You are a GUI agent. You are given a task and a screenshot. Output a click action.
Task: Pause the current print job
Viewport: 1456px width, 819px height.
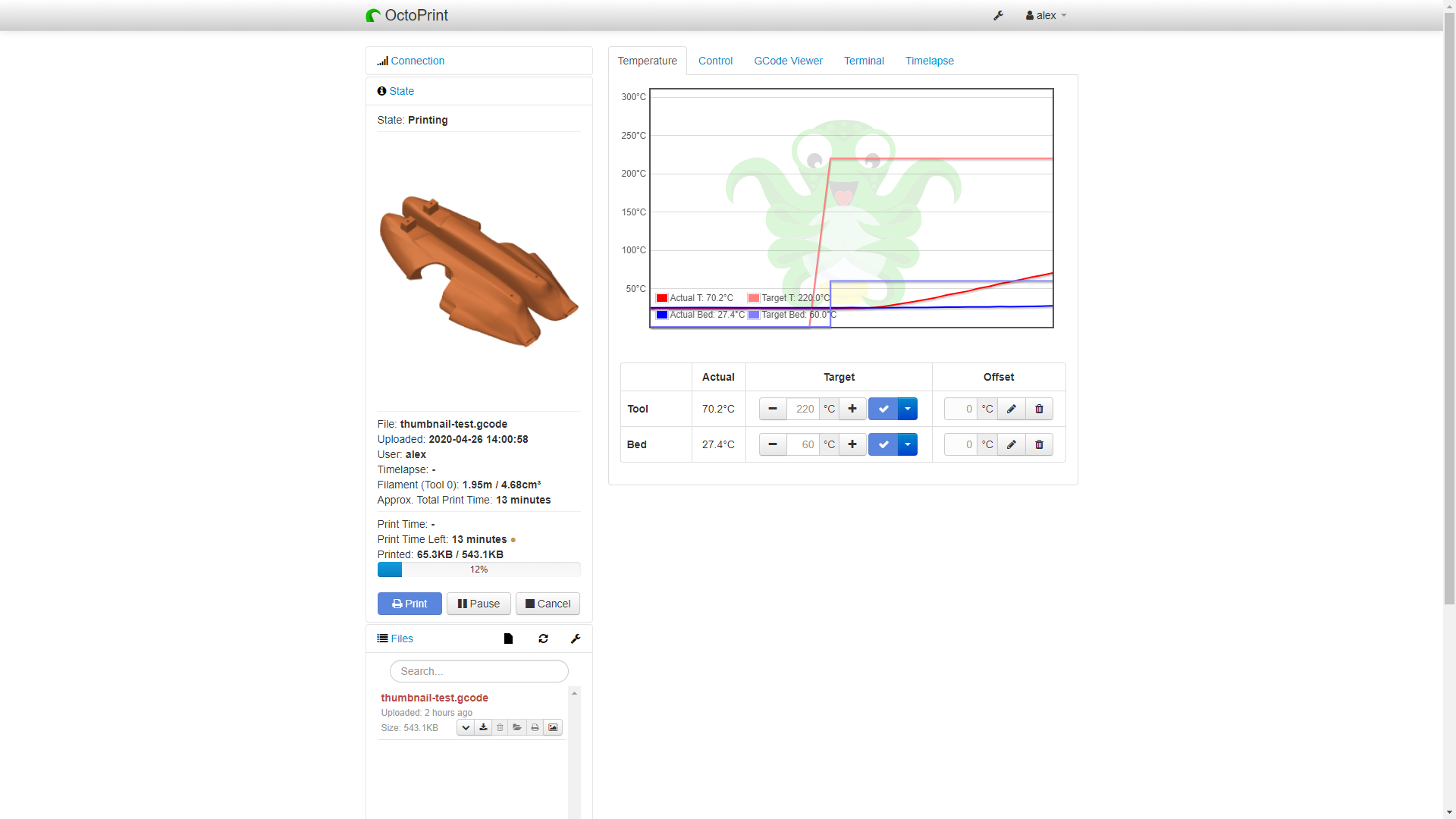tap(479, 604)
